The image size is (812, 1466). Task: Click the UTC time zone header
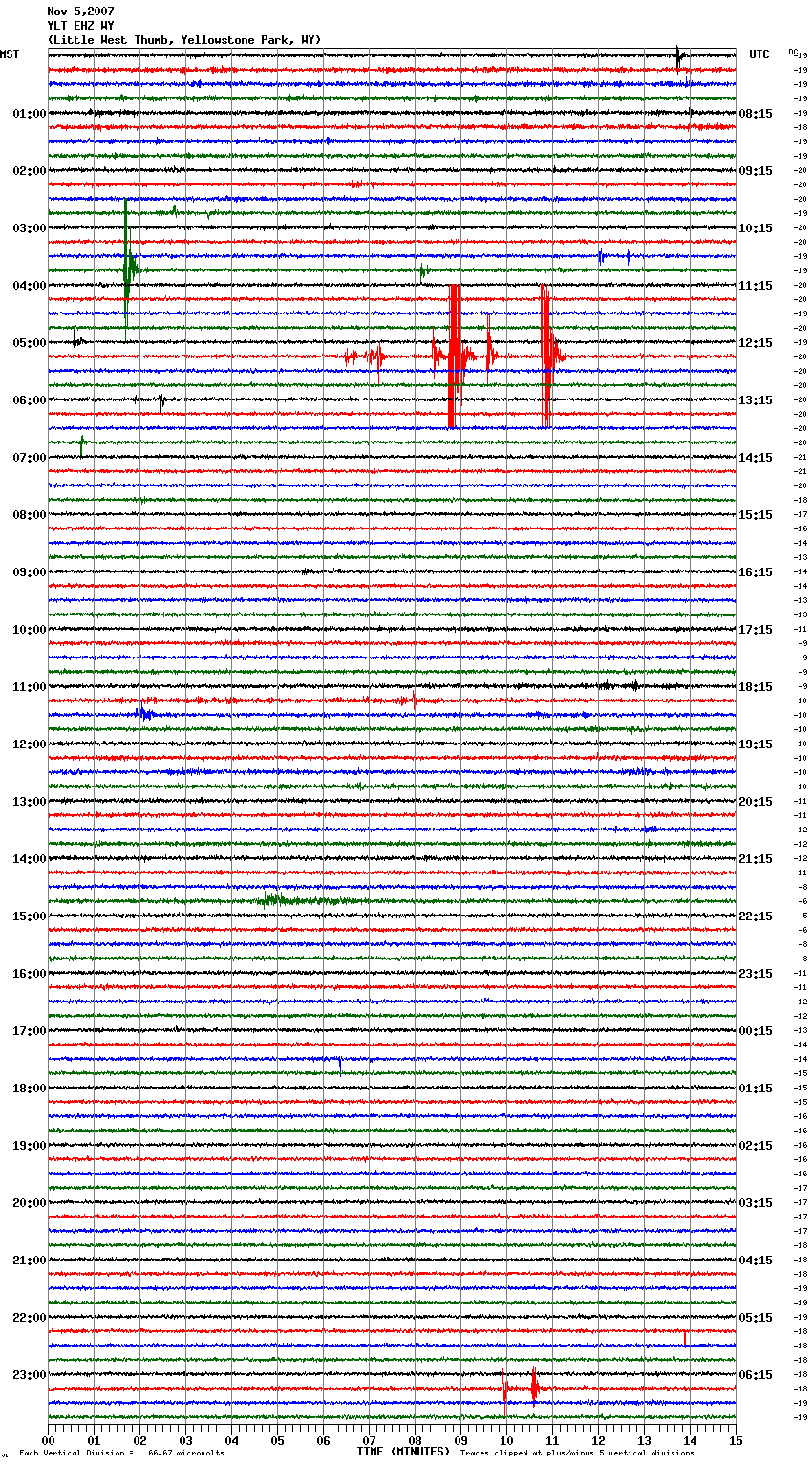point(759,54)
